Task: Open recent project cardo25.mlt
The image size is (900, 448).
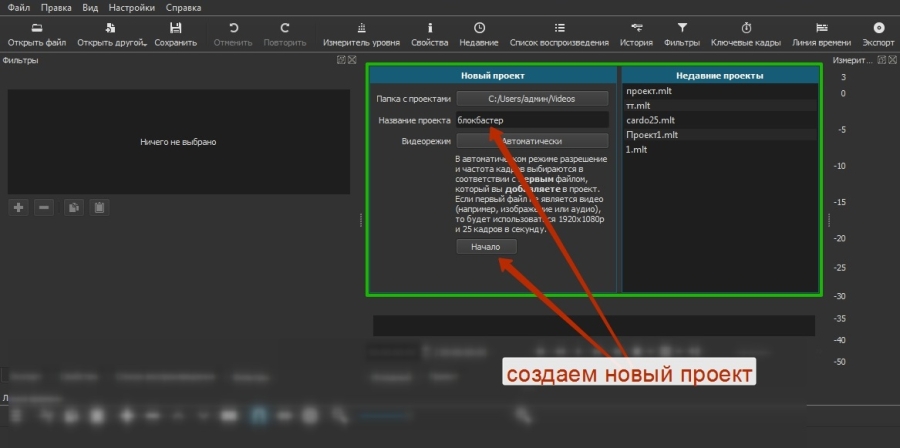Action: 651,120
